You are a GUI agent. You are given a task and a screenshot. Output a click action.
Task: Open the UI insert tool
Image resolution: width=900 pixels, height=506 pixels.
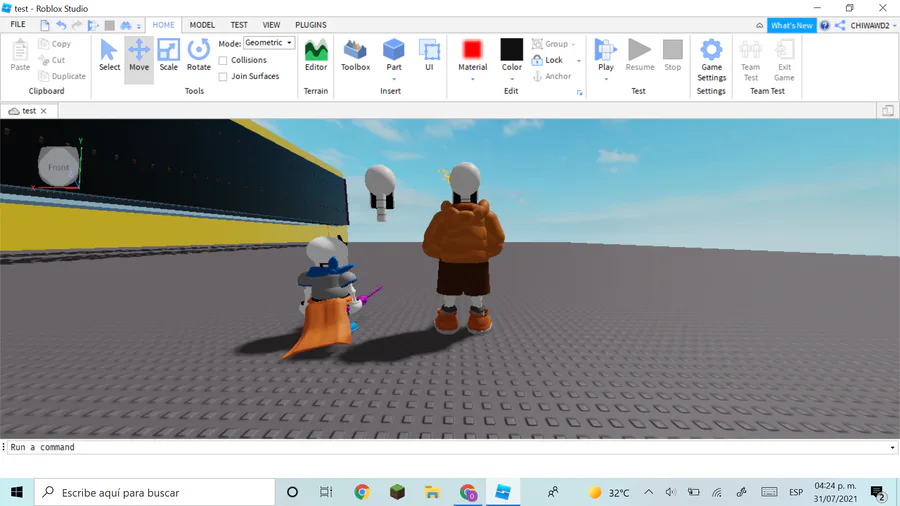coord(429,56)
